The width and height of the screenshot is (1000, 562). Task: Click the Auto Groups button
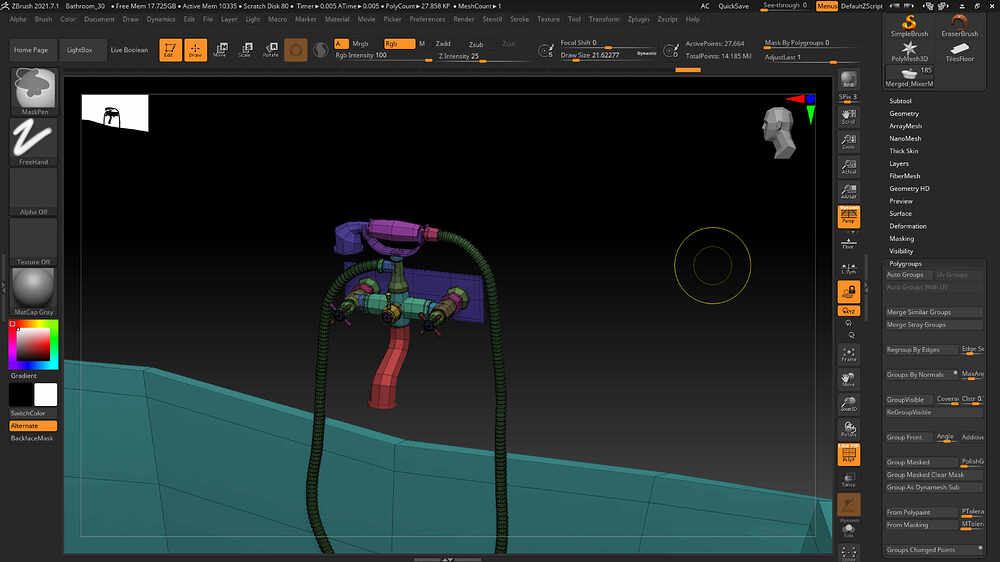pyautogui.click(x=908, y=275)
